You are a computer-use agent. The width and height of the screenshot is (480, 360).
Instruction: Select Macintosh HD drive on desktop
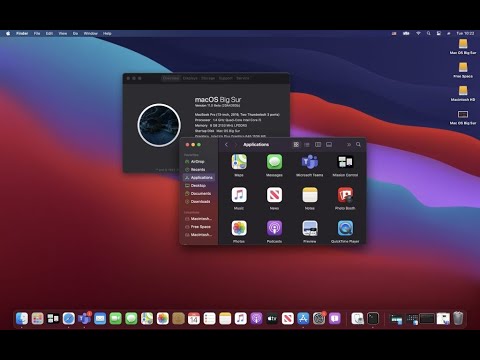(463, 93)
